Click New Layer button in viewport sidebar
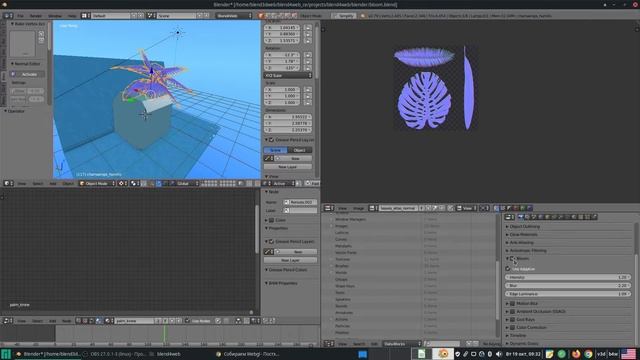Screen dimensions: 640x360 pyautogui.click(x=288, y=167)
